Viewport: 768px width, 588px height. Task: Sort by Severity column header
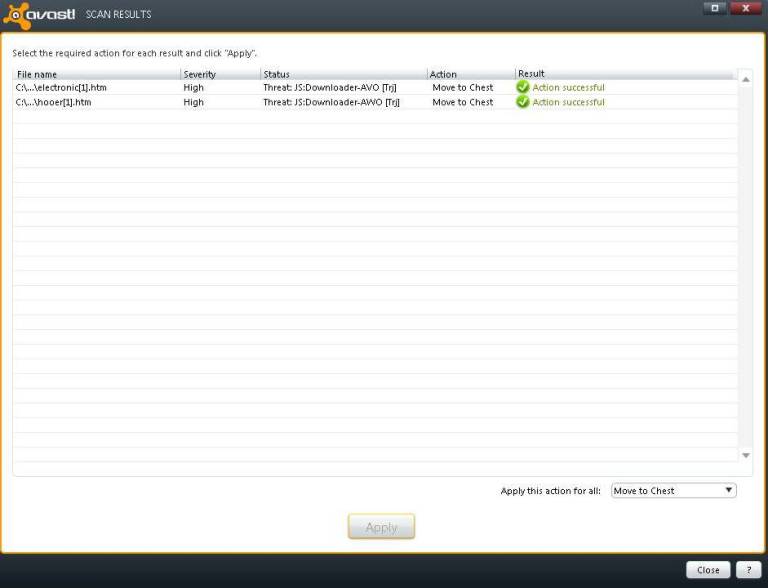[x=220, y=74]
